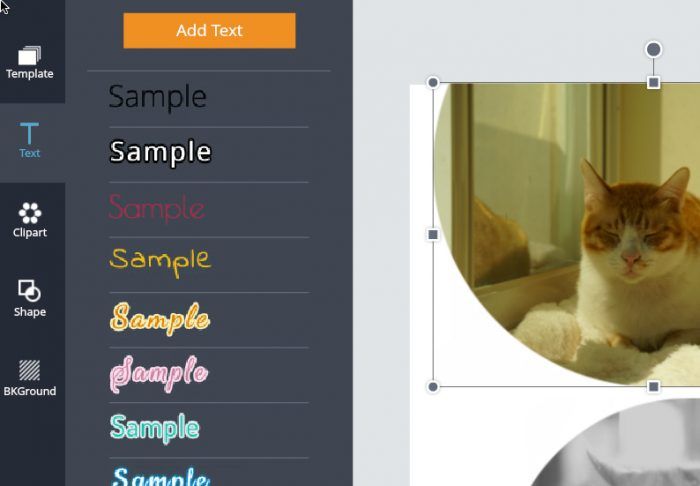Choose the thin black Sample text style

pyautogui.click(x=158, y=97)
